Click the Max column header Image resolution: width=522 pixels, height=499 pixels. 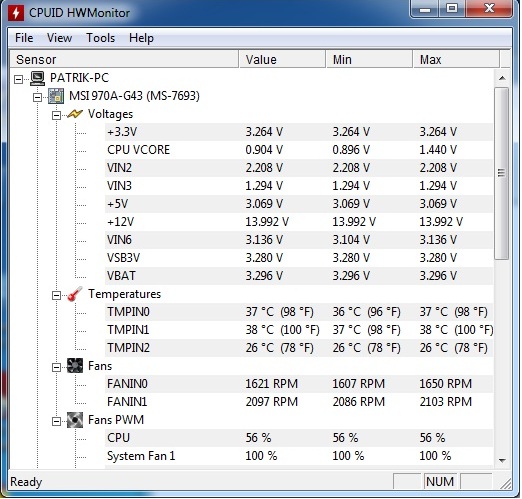pos(456,59)
